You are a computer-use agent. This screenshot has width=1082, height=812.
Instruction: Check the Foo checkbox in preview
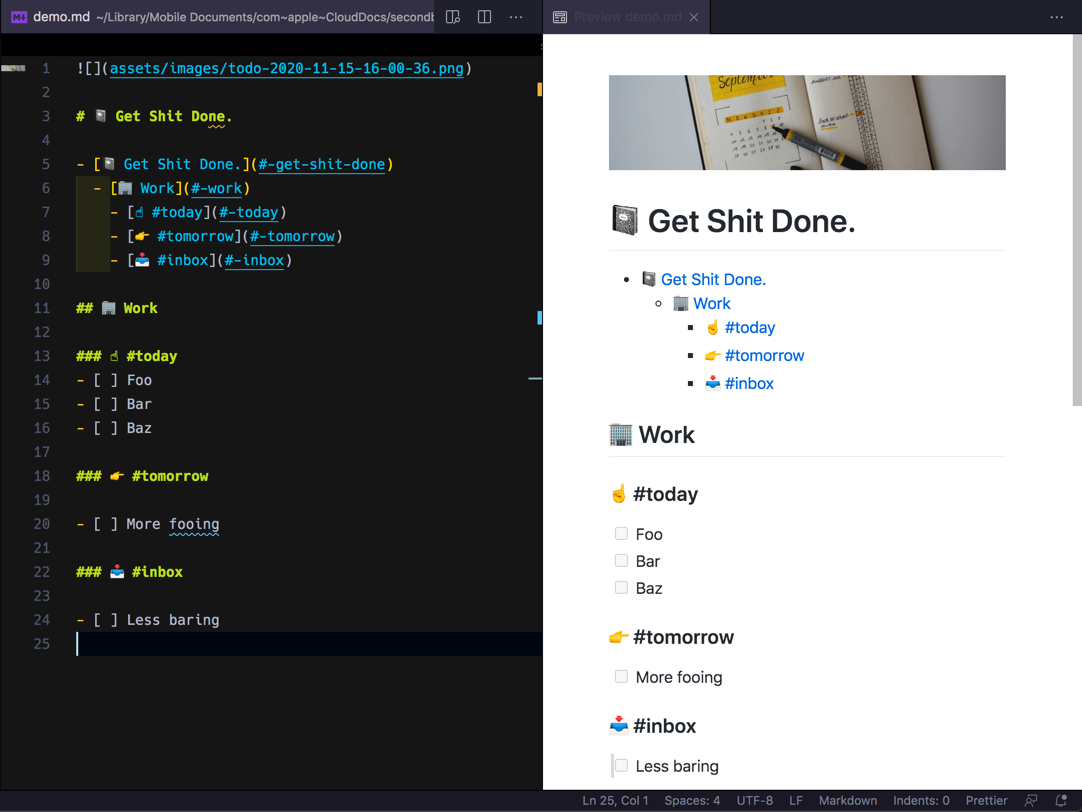click(621, 534)
